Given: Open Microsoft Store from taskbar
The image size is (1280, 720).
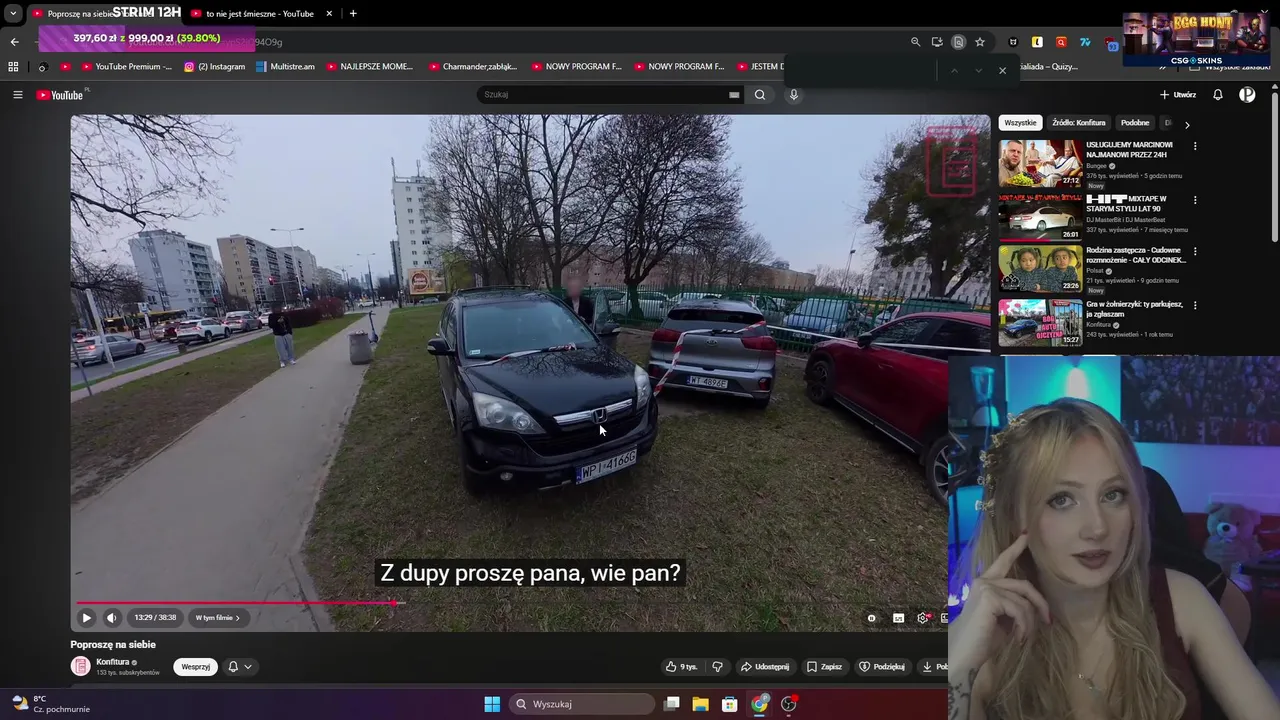Looking at the screenshot, I should click(730, 704).
